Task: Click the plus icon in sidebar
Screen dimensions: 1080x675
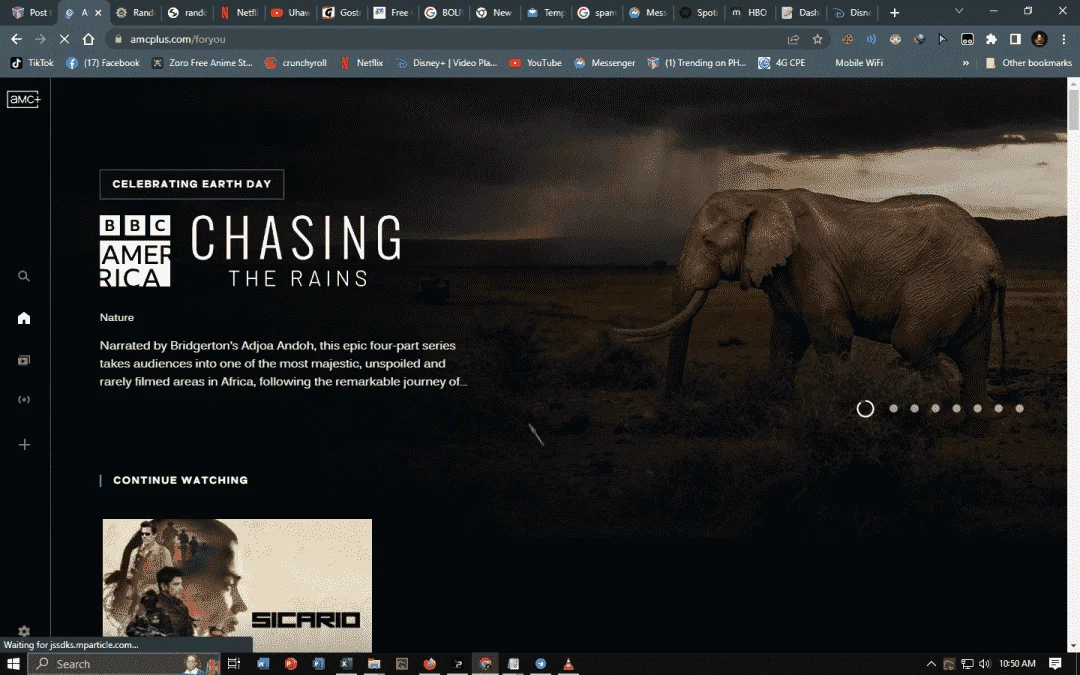Action: pos(24,445)
